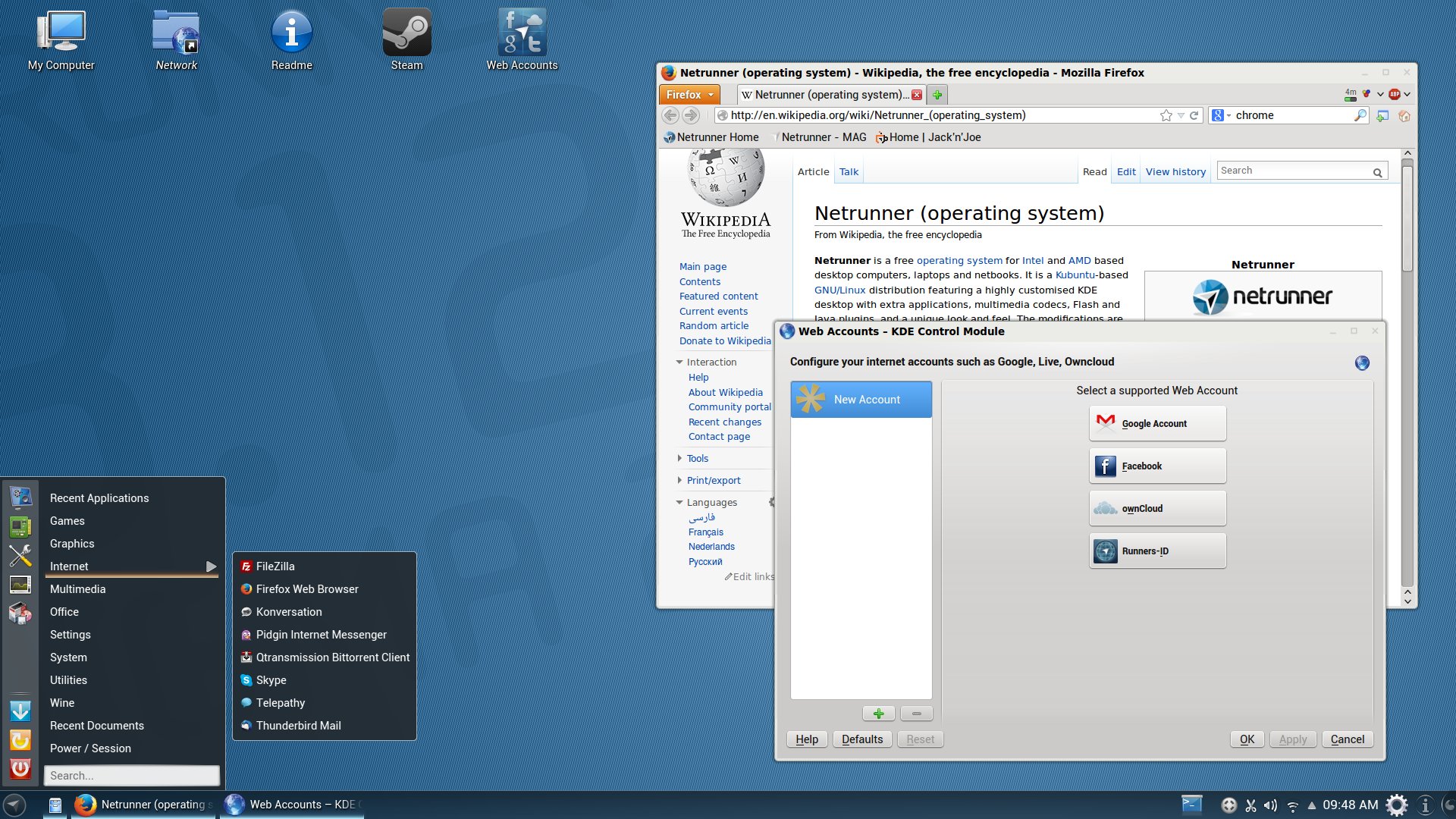This screenshot has height=819, width=1456.
Task: Open the Internet submenu arrow
Action: (211, 566)
